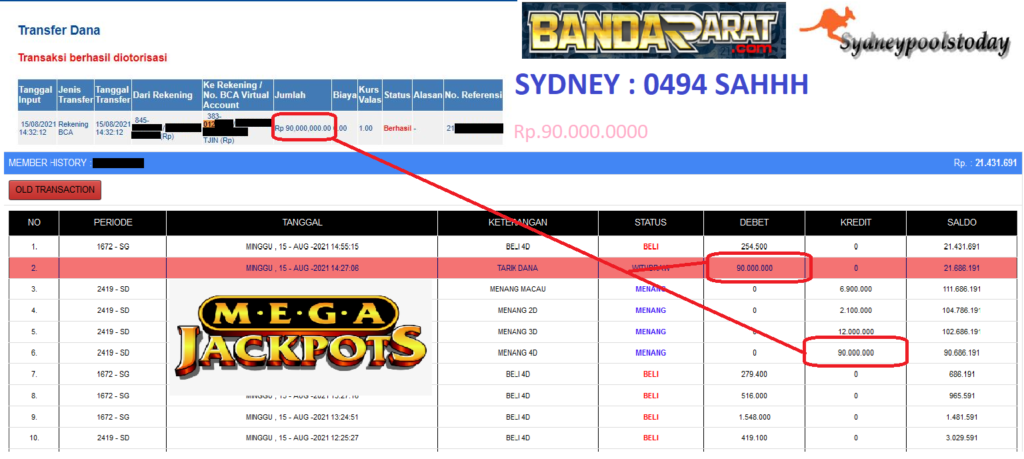This screenshot has width=1024, height=459.
Task: Select the date cell ending 14:55:15
Action: [x=302, y=247]
